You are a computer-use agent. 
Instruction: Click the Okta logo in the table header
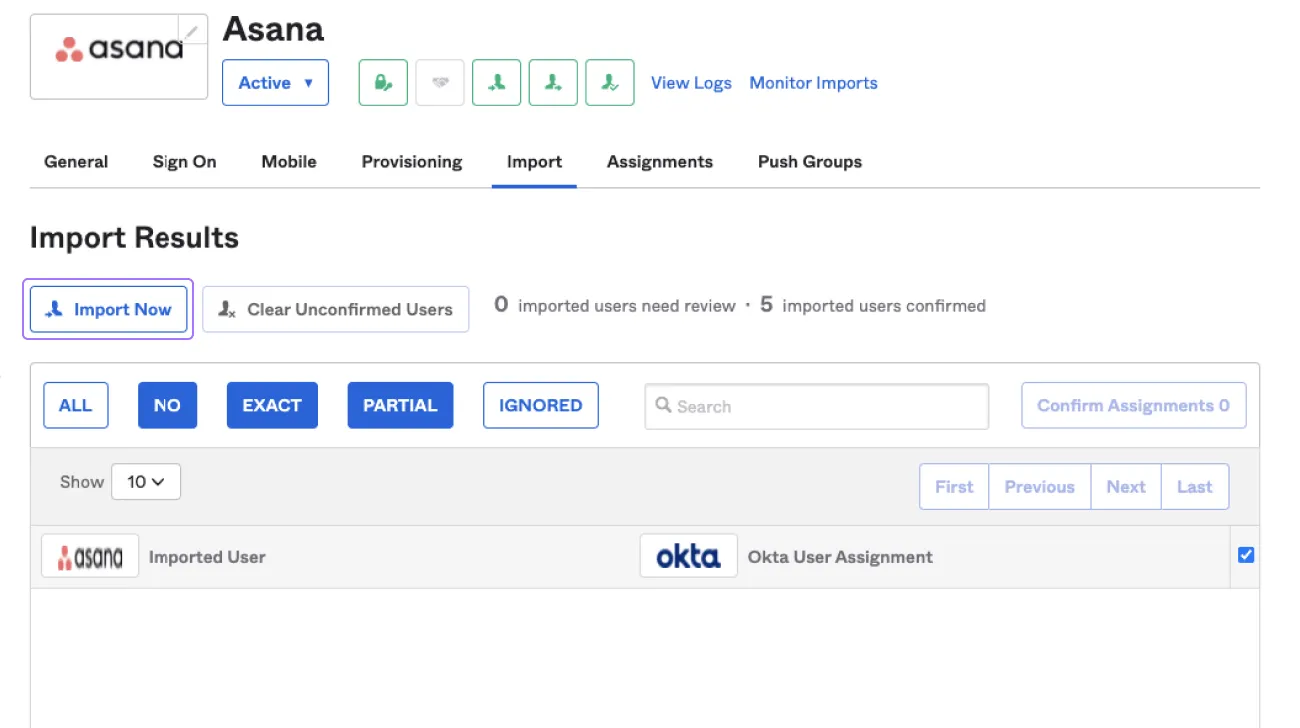[x=688, y=557]
